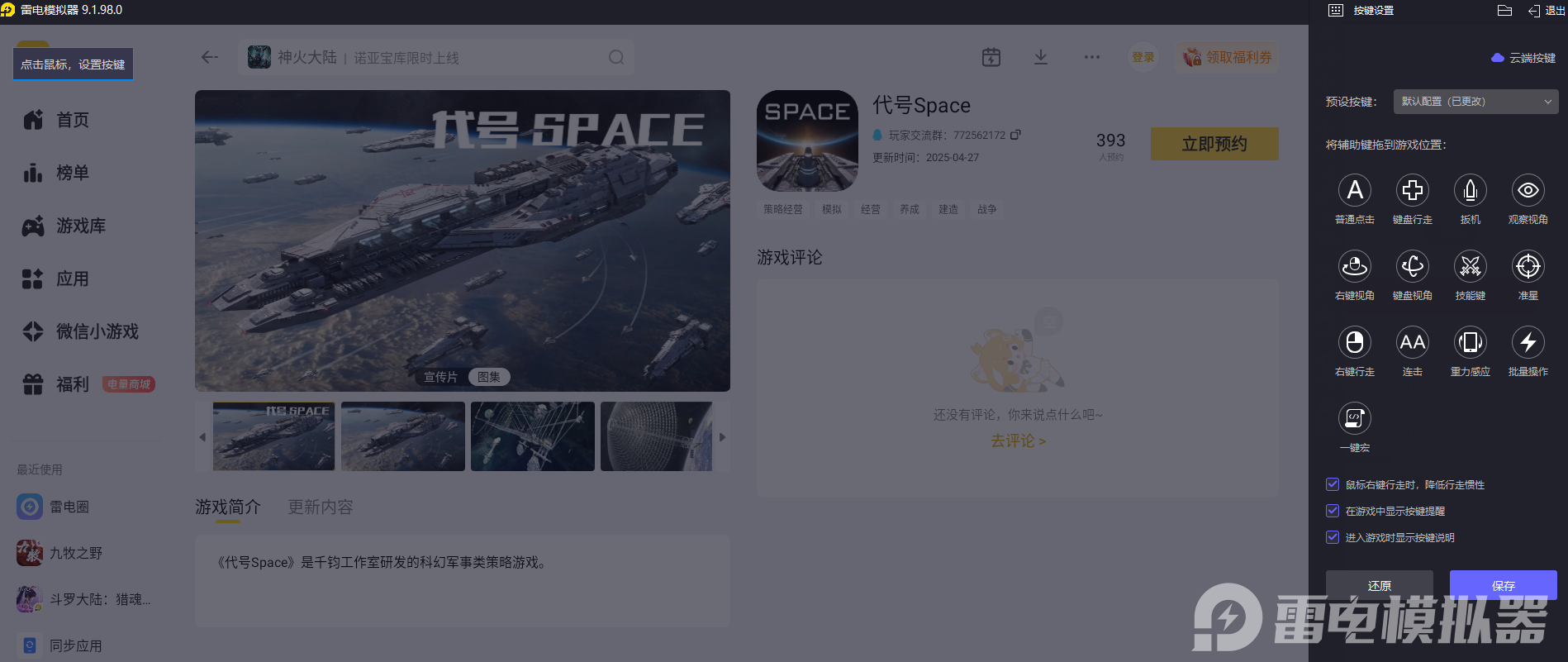Toggle 进入游戏时显示按键说明 checkbox
Image resolution: width=1568 pixels, height=662 pixels.
[1333, 537]
